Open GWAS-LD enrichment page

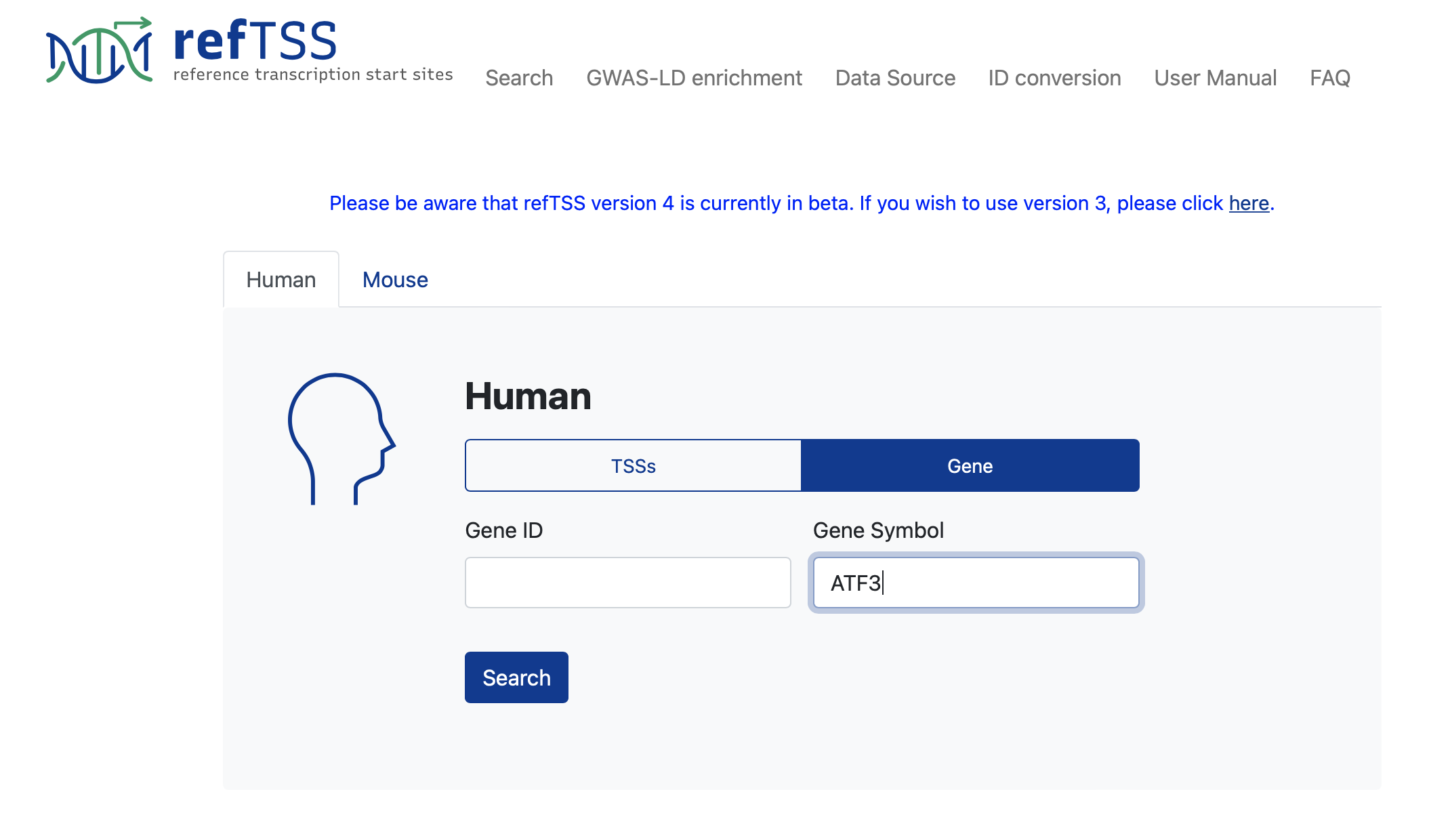pos(694,78)
